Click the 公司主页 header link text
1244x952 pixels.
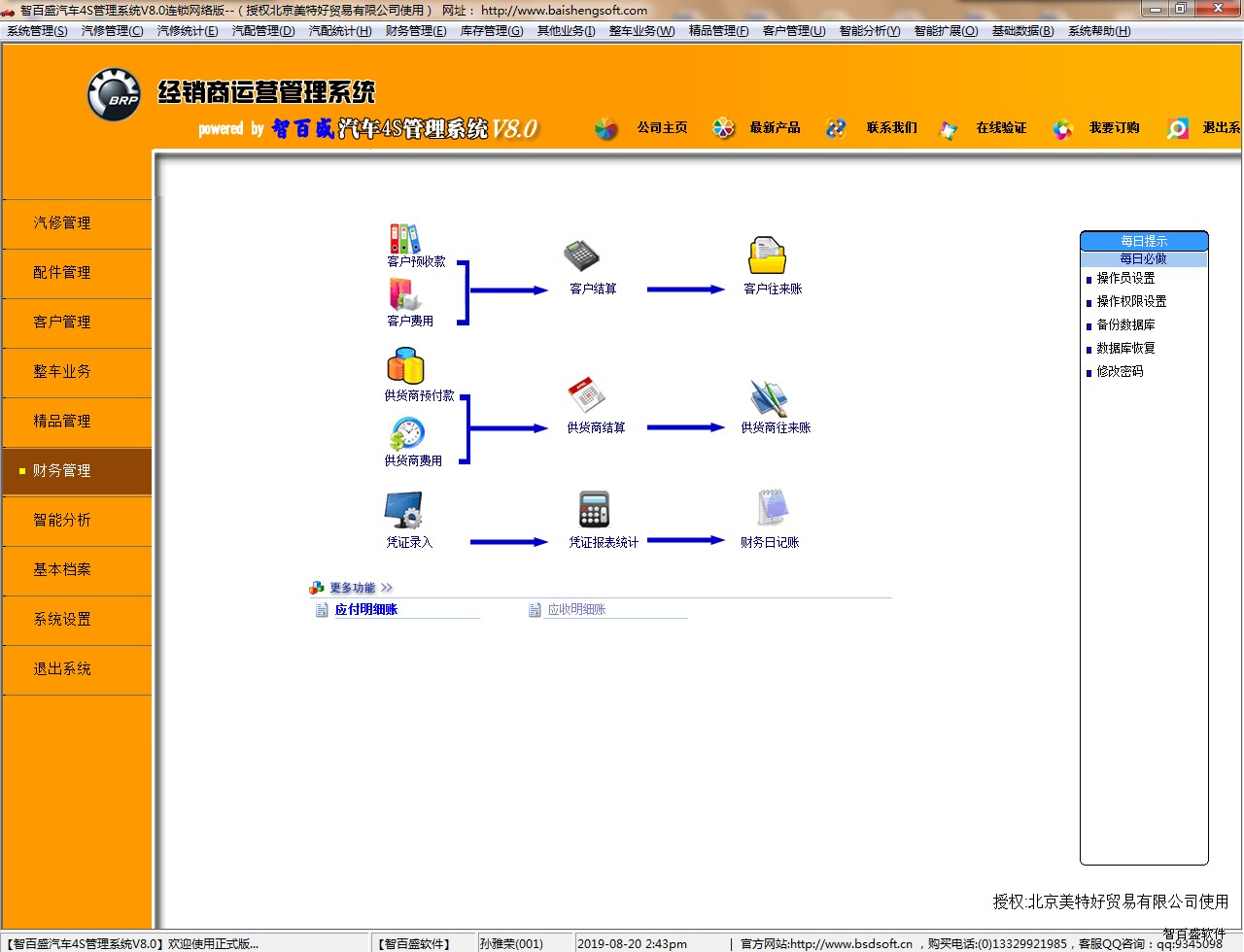[662, 128]
